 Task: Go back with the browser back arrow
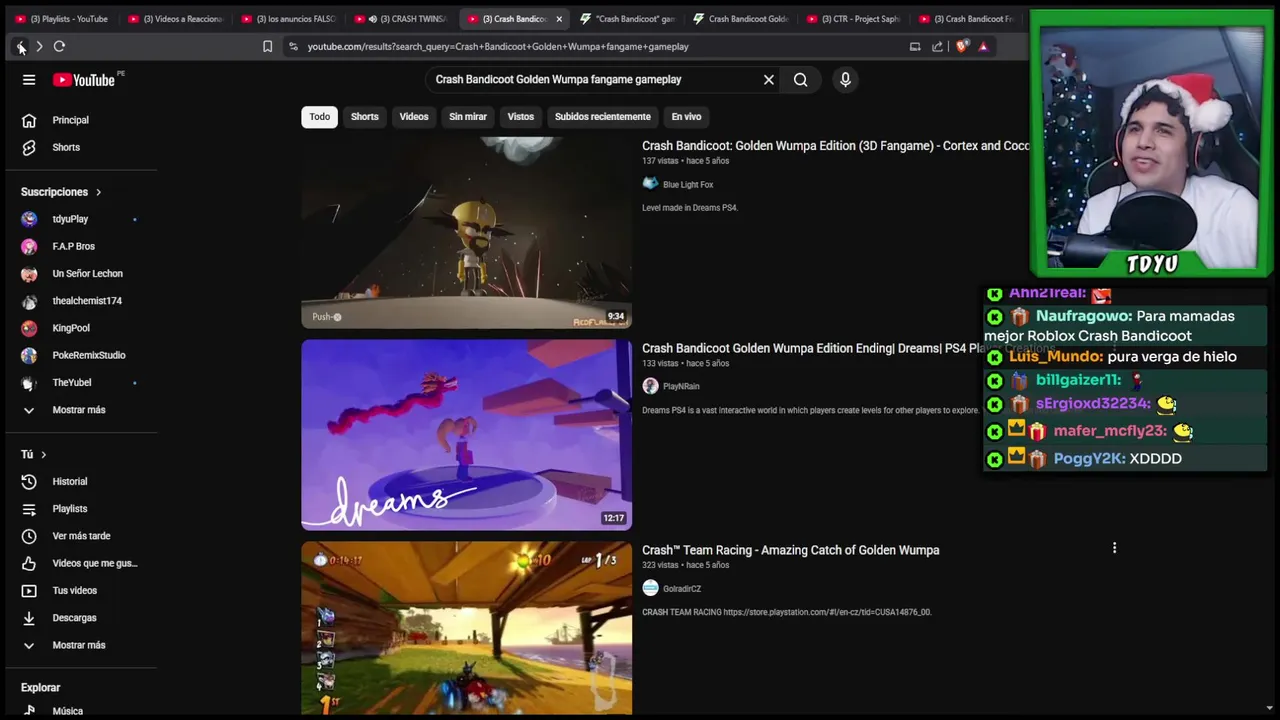tap(20, 47)
